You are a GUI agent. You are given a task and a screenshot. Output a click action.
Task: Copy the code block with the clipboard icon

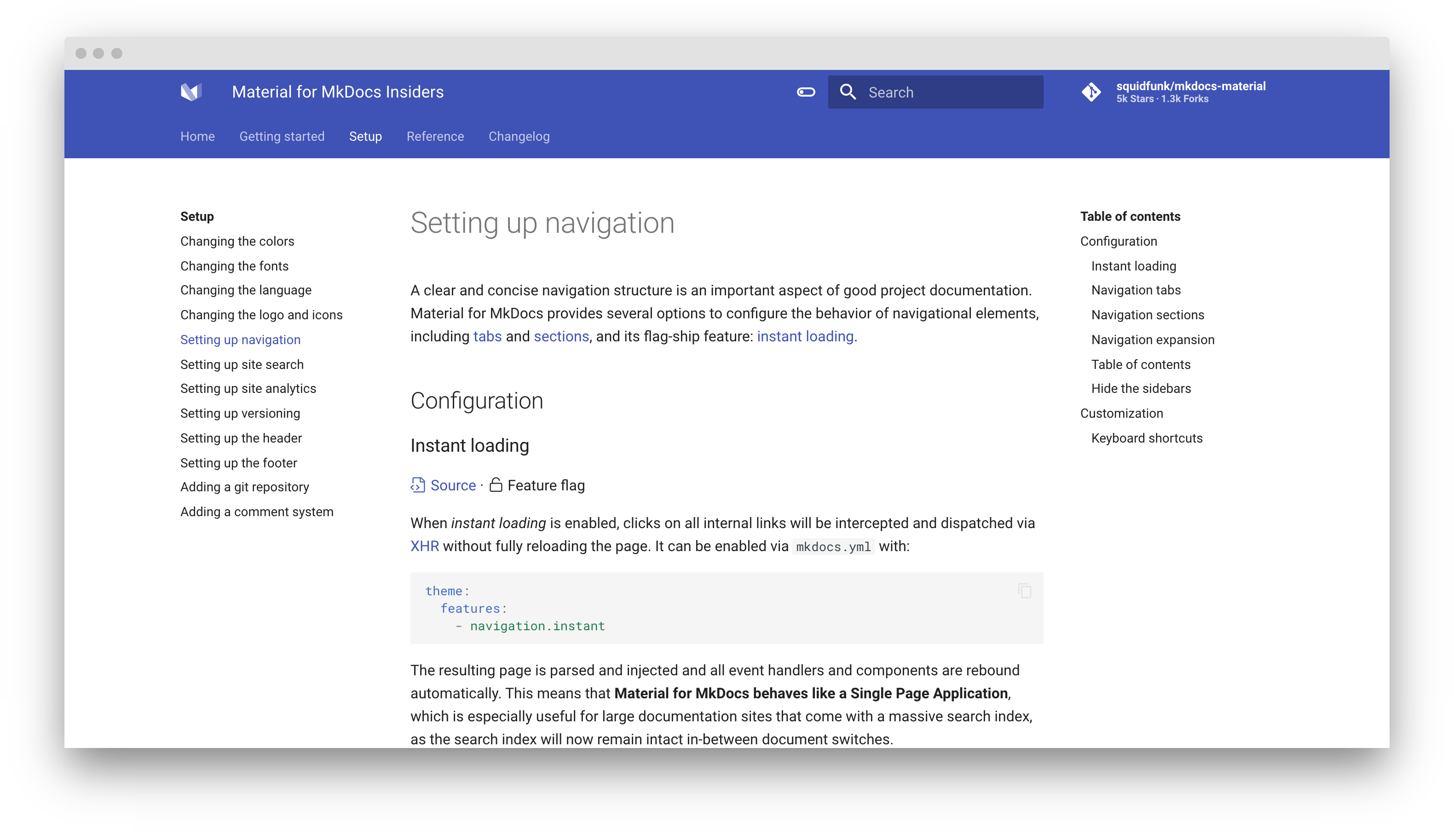tap(1025, 591)
